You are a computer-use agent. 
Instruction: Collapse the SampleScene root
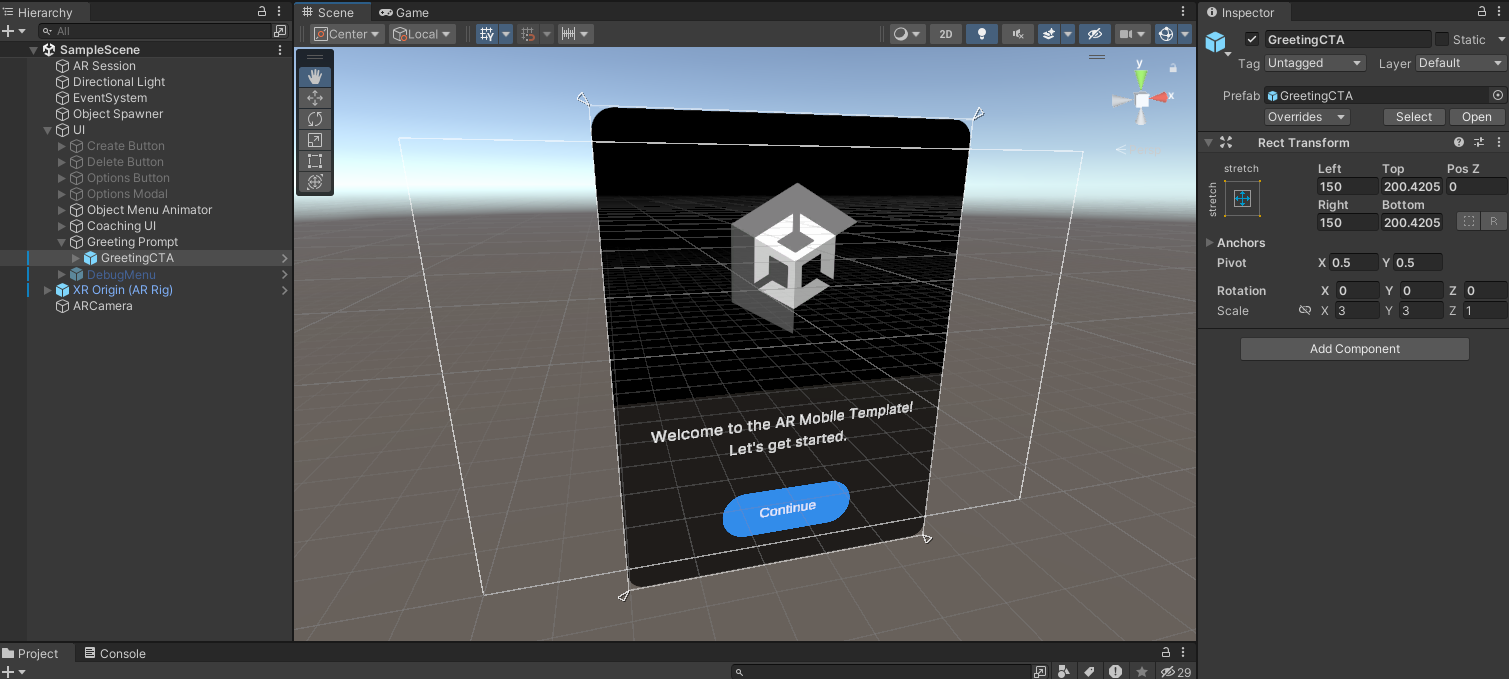[34, 50]
